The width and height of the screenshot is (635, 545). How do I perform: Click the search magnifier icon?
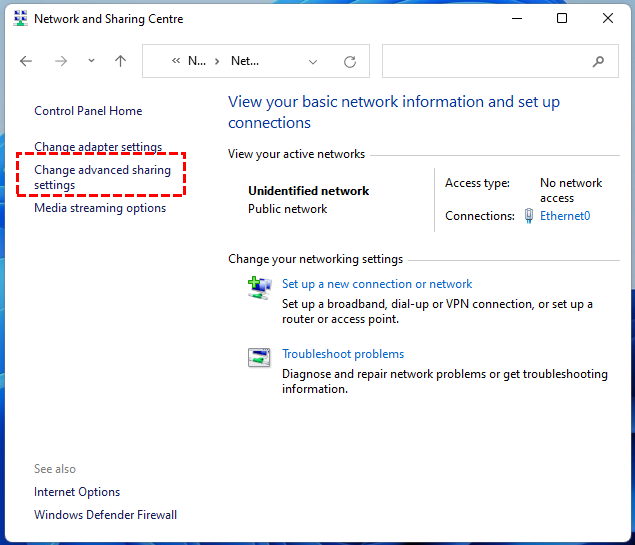[598, 61]
